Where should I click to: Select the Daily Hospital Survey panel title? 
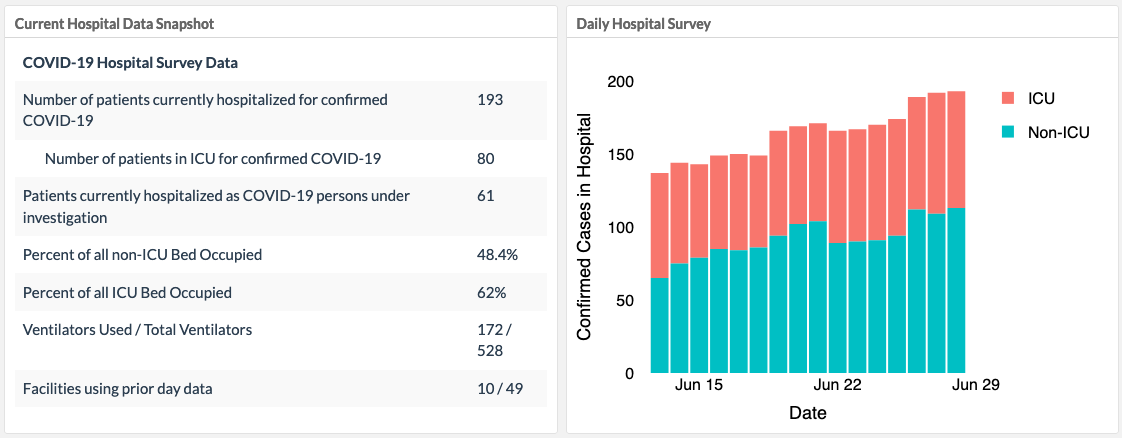pyautogui.click(x=643, y=23)
